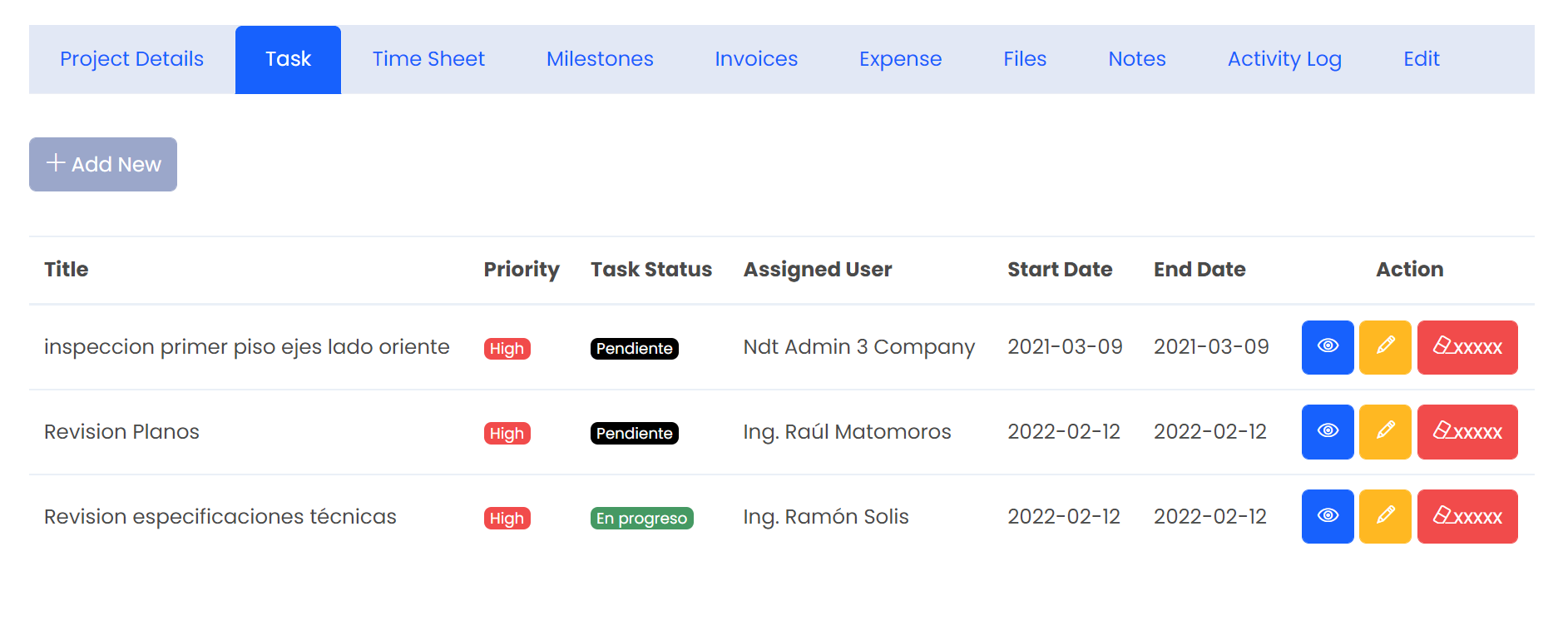View the Revision especificaciones técnicas task
The image size is (1568, 631).
tap(1327, 517)
